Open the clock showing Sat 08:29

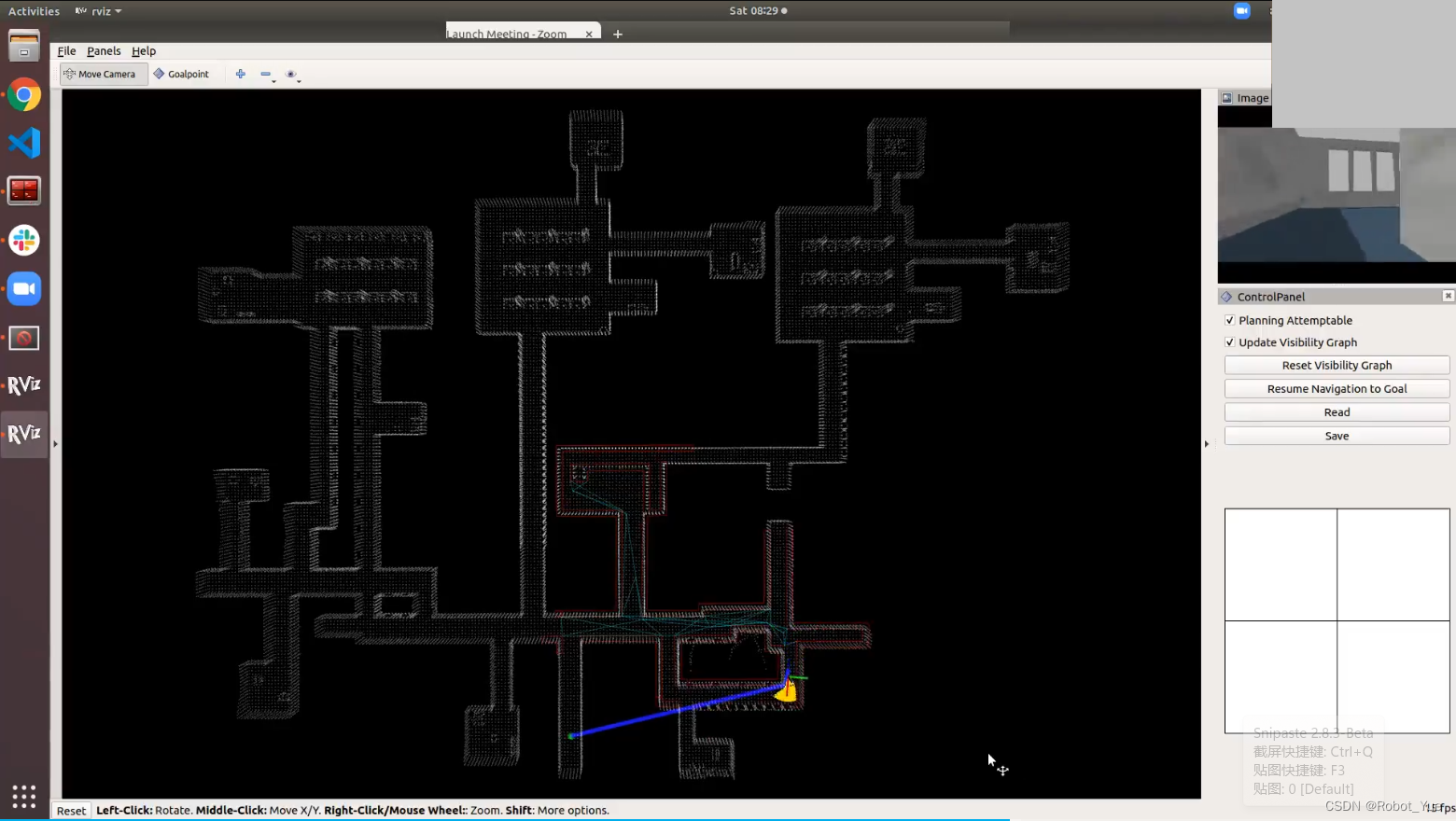[758, 11]
